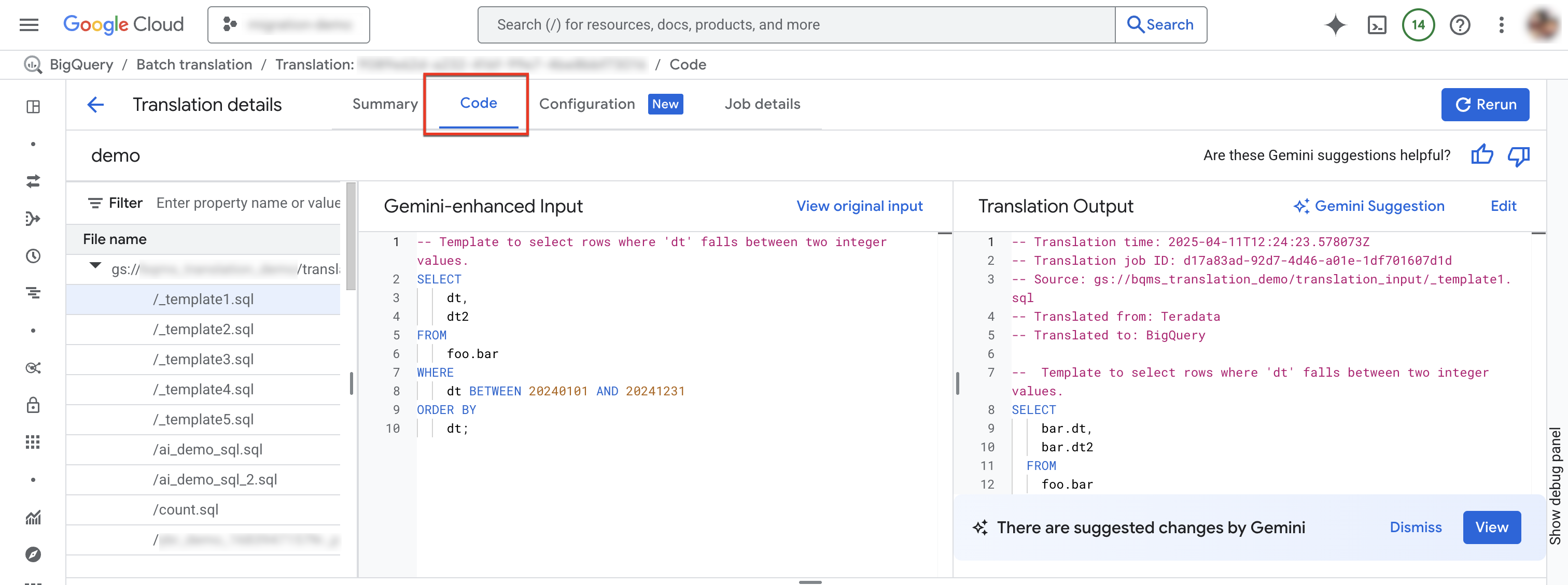The width and height of the screenshot is (1568, 585).
Task: Select the filter icon above File name list
Action: pos(96,203)
